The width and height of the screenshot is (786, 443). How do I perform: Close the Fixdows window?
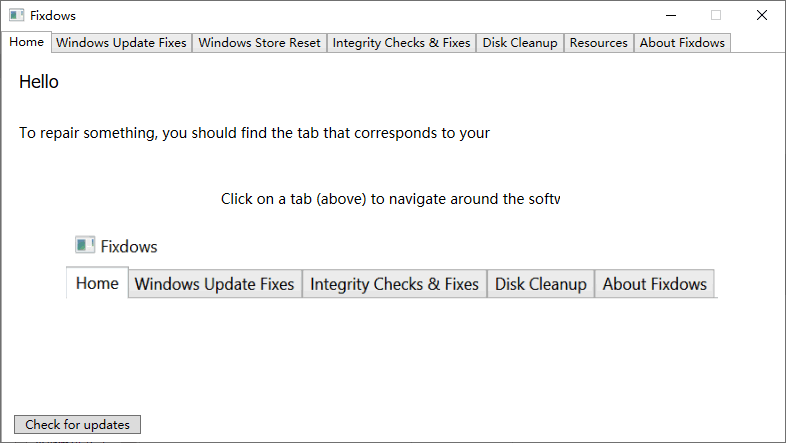[x=762, y=16]
